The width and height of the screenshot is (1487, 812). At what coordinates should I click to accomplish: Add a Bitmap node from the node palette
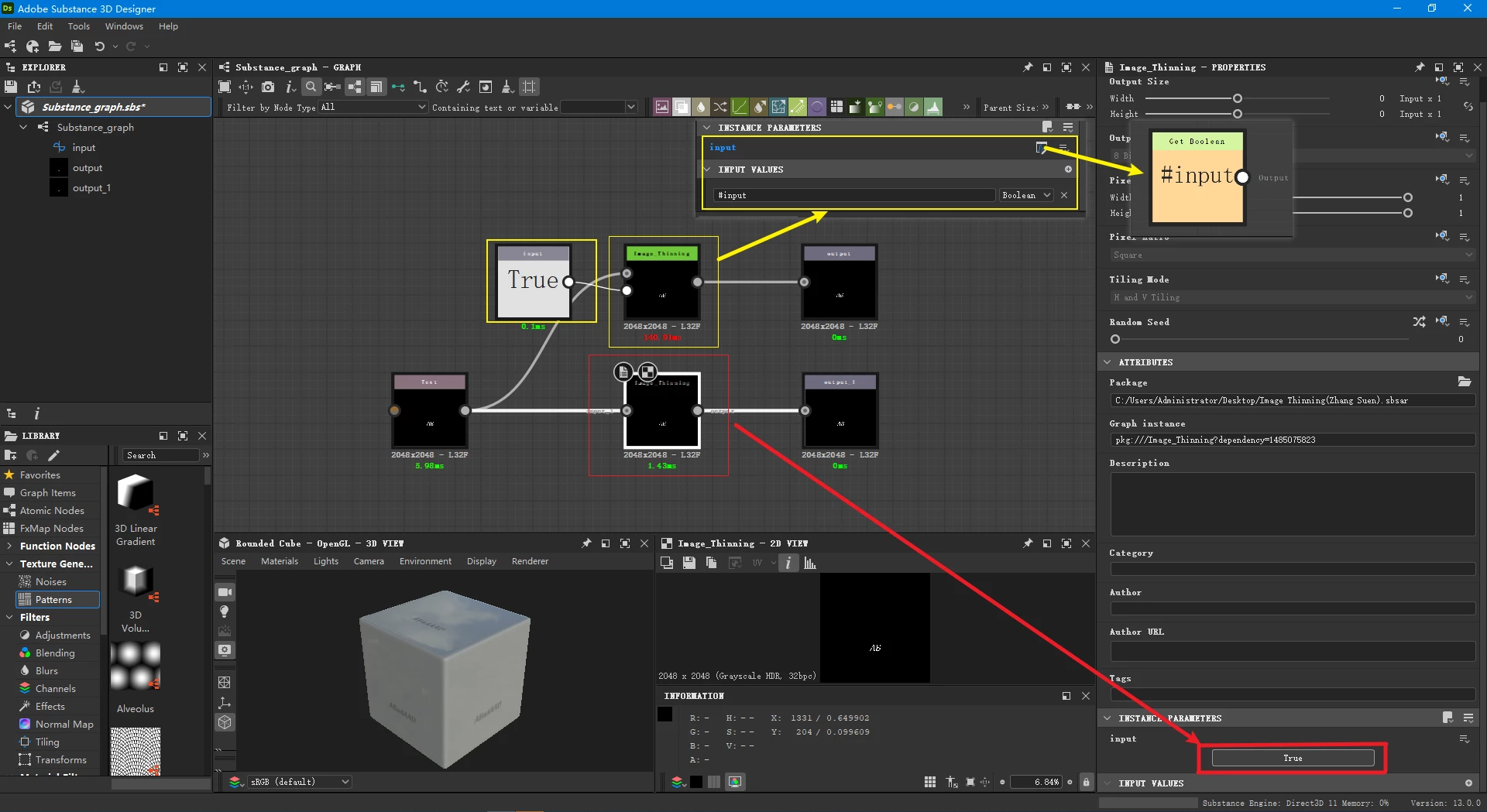[662, 107]
